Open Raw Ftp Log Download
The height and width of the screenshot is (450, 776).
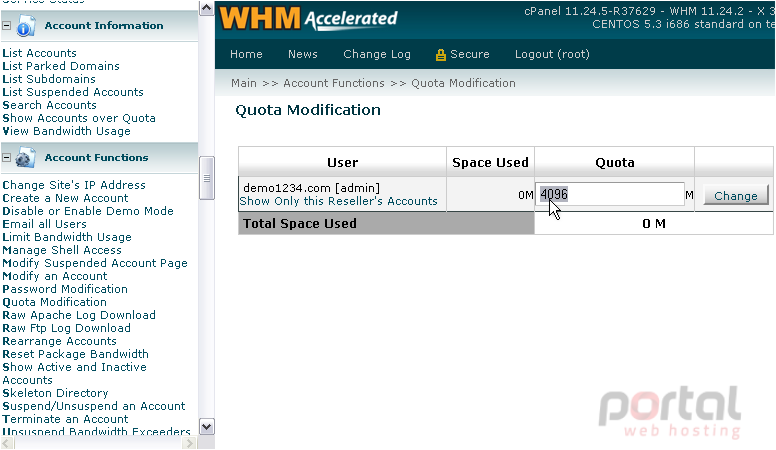pyautogui.click(x=66, y=328)
